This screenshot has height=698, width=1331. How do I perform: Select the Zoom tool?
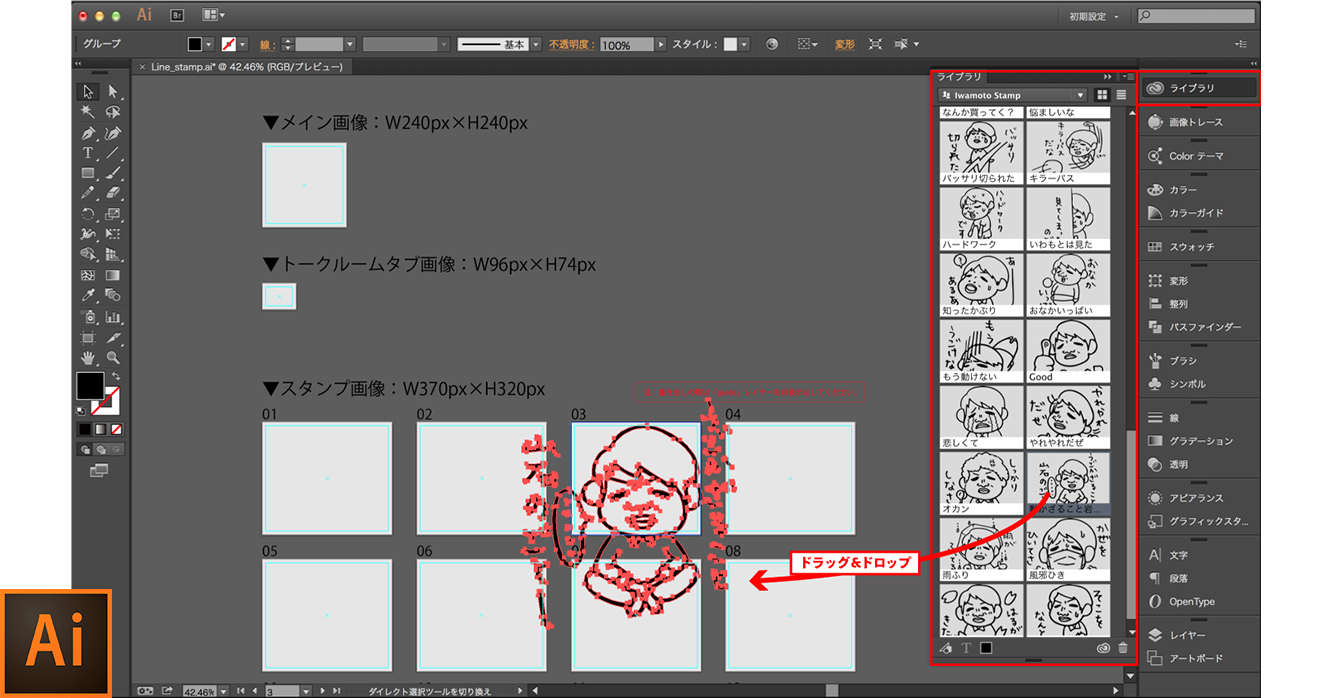(113, 357)
